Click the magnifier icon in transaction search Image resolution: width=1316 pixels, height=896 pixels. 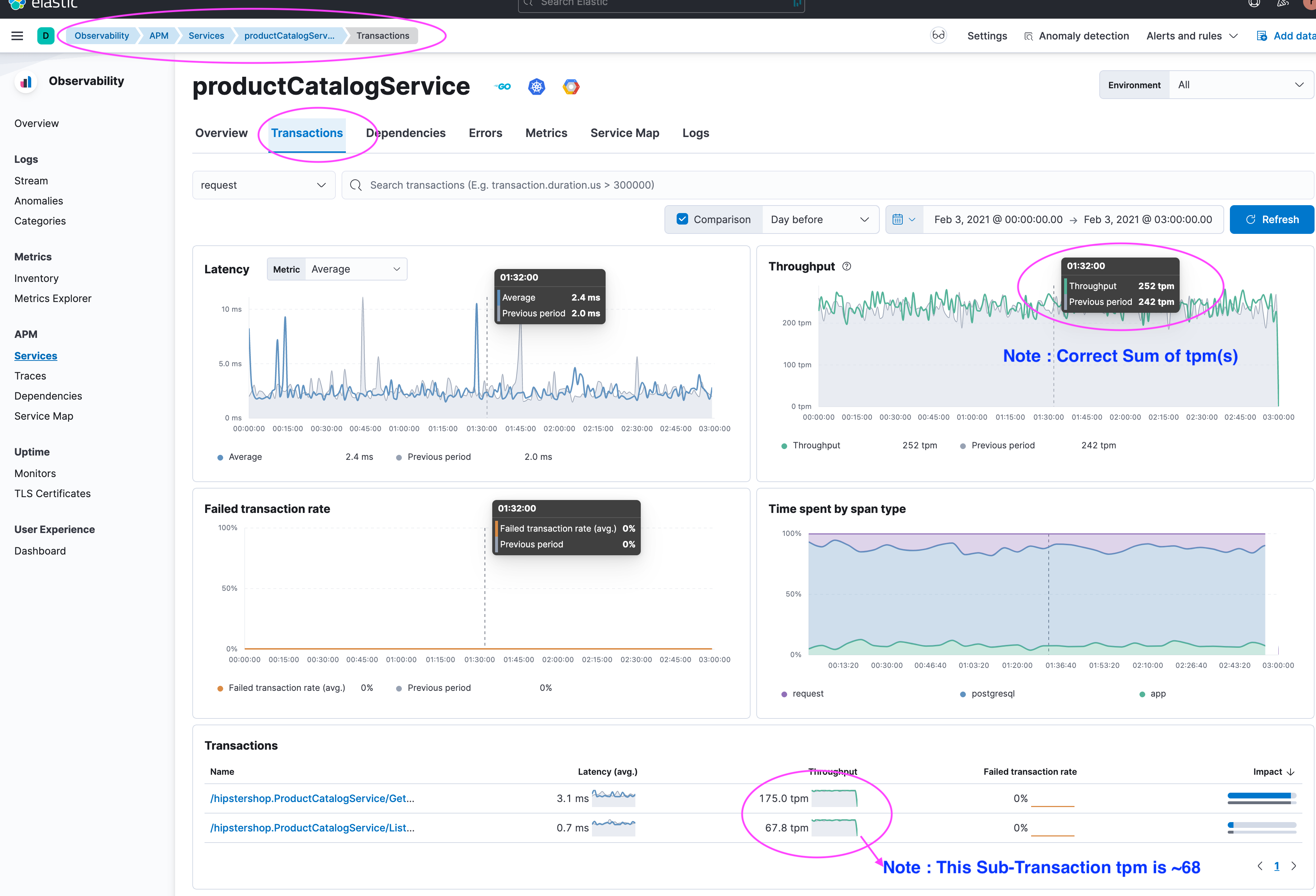coord(356,185)
